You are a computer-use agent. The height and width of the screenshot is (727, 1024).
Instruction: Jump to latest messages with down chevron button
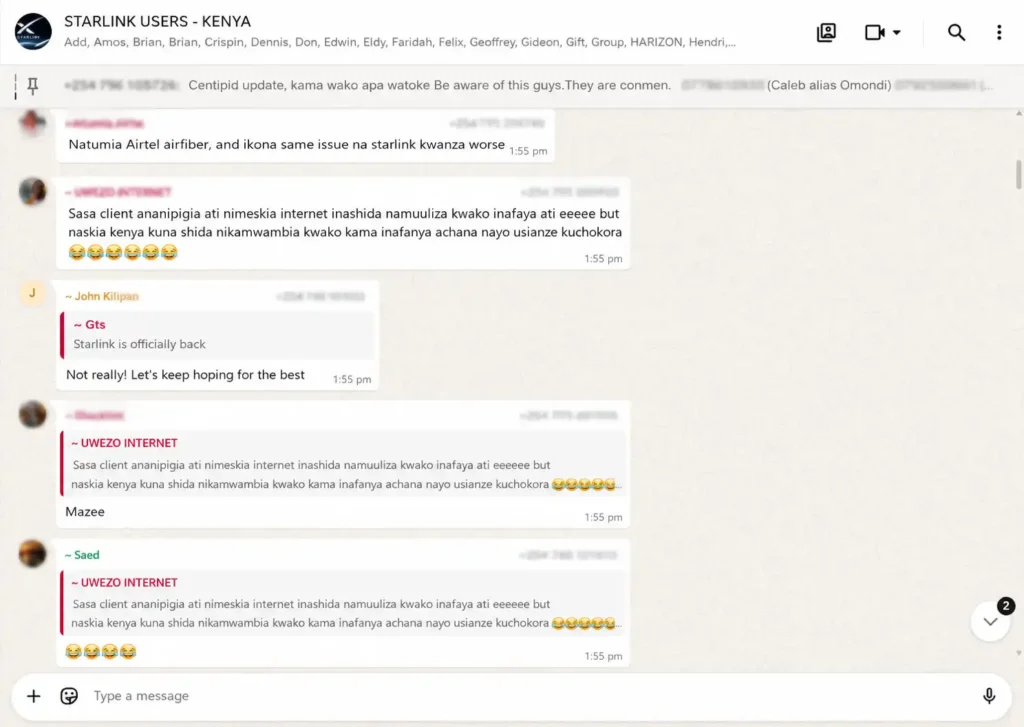990,621
